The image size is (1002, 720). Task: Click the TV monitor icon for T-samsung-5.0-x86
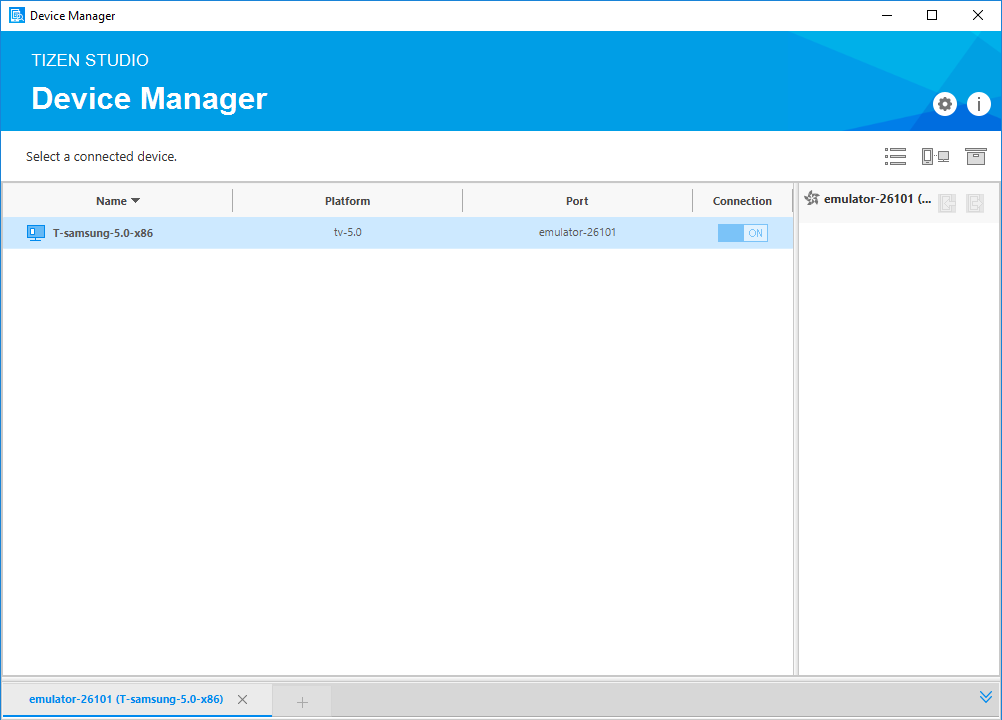point(36,233)
